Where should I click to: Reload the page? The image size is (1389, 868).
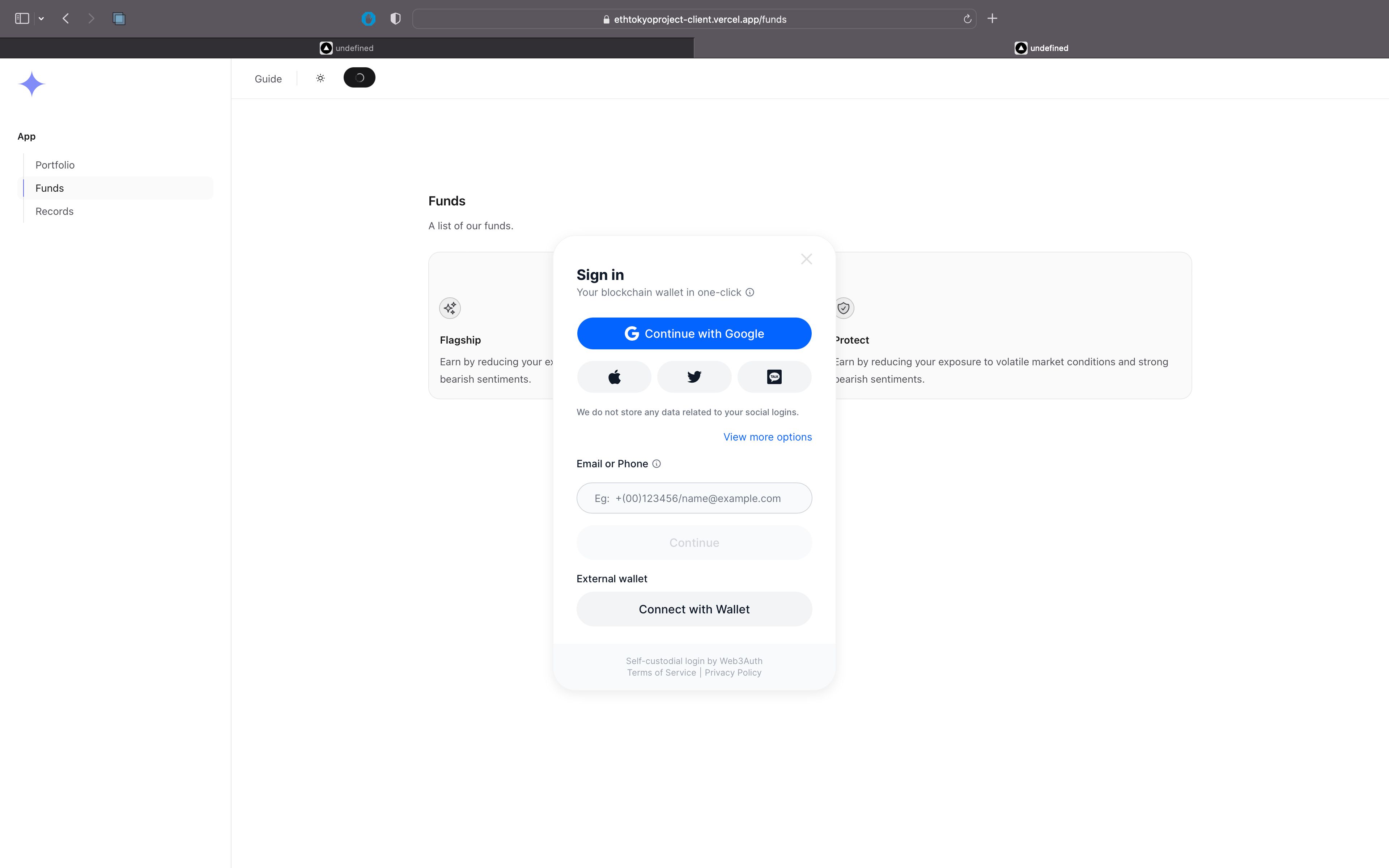coord(967,19)
